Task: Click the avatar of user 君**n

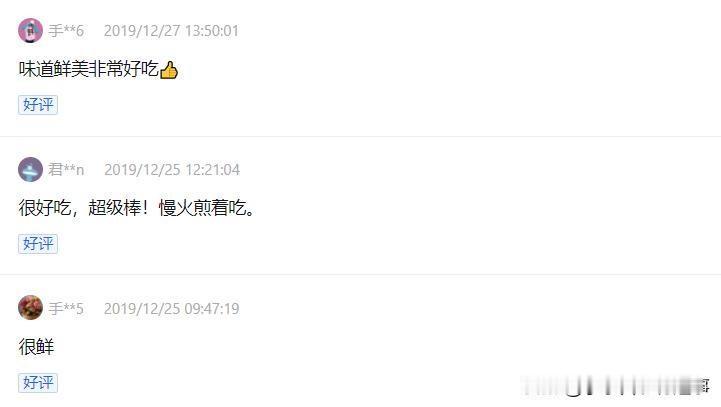Action: (x=30, y=169)
